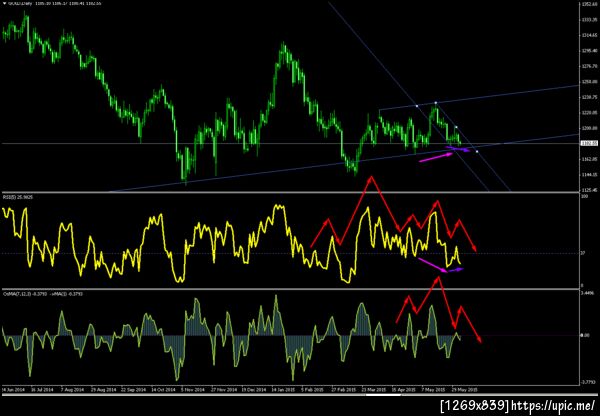The height and width of the screenshot is (416, 600).
Task: Click the 27 Feb 2015 date on the time axis
Action: coord(344,389)
